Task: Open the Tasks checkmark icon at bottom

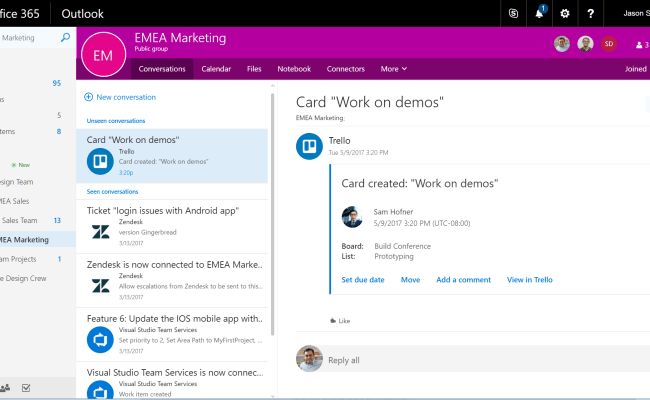Action: (26, 388)
